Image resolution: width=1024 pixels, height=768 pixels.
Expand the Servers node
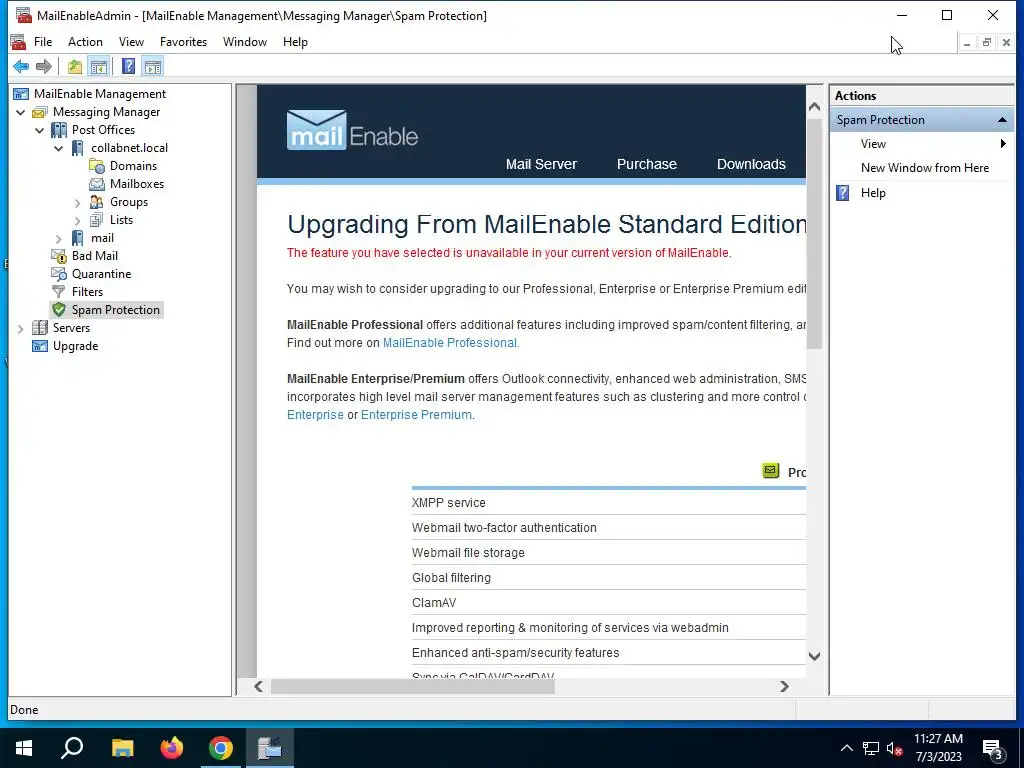tap(20, 328)
